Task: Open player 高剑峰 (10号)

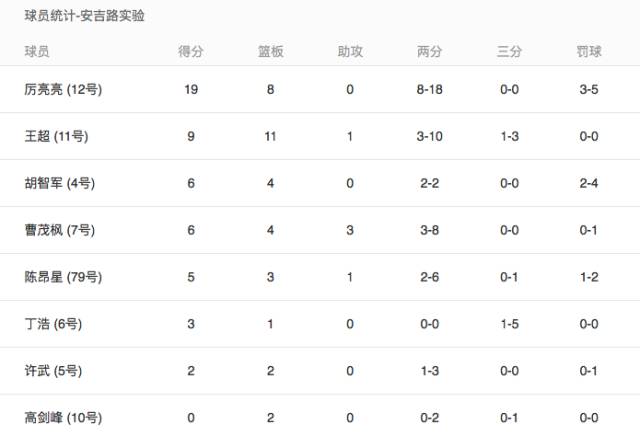Action: point(62,418)
